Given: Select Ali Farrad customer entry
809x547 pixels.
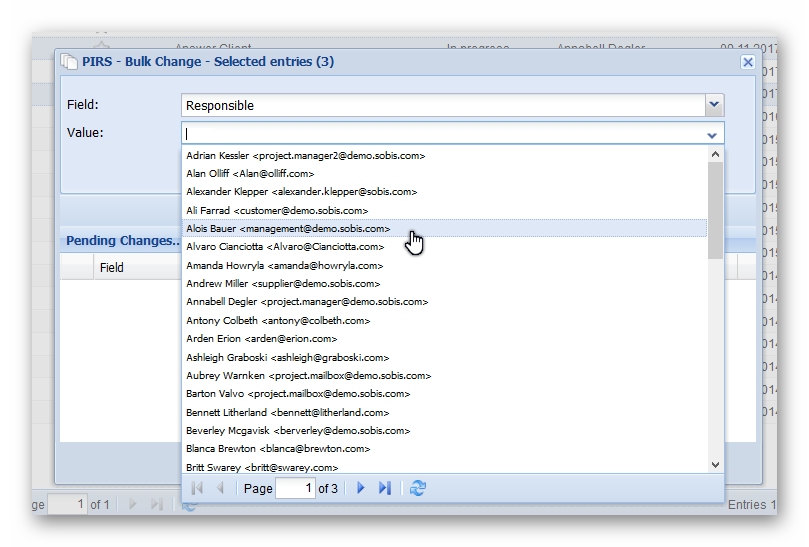Looking at the screenshot, I should (x=276, y=211).
